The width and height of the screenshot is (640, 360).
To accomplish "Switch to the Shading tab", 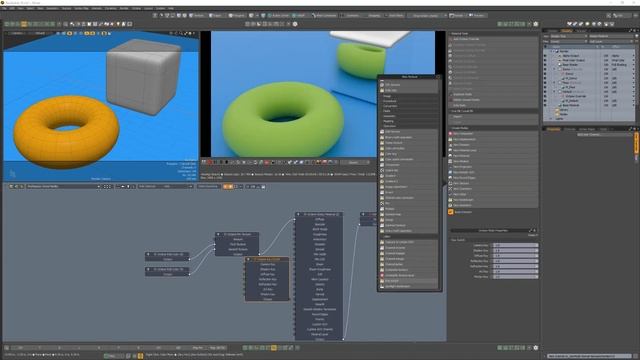I will pyautogui.click(x=566, y=31).
